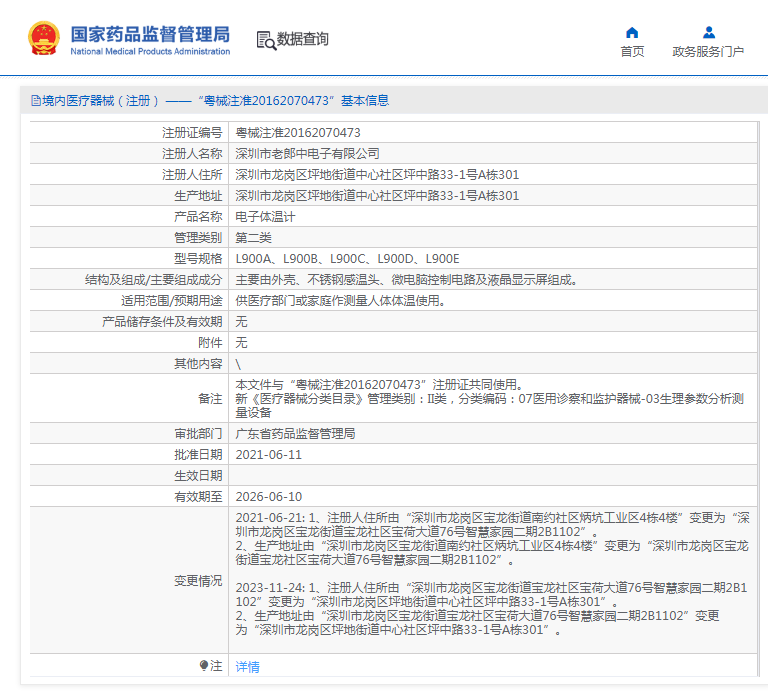
Task: Click the 注册人名称 label
Action: pyautogui.click(x=192, y=154)
